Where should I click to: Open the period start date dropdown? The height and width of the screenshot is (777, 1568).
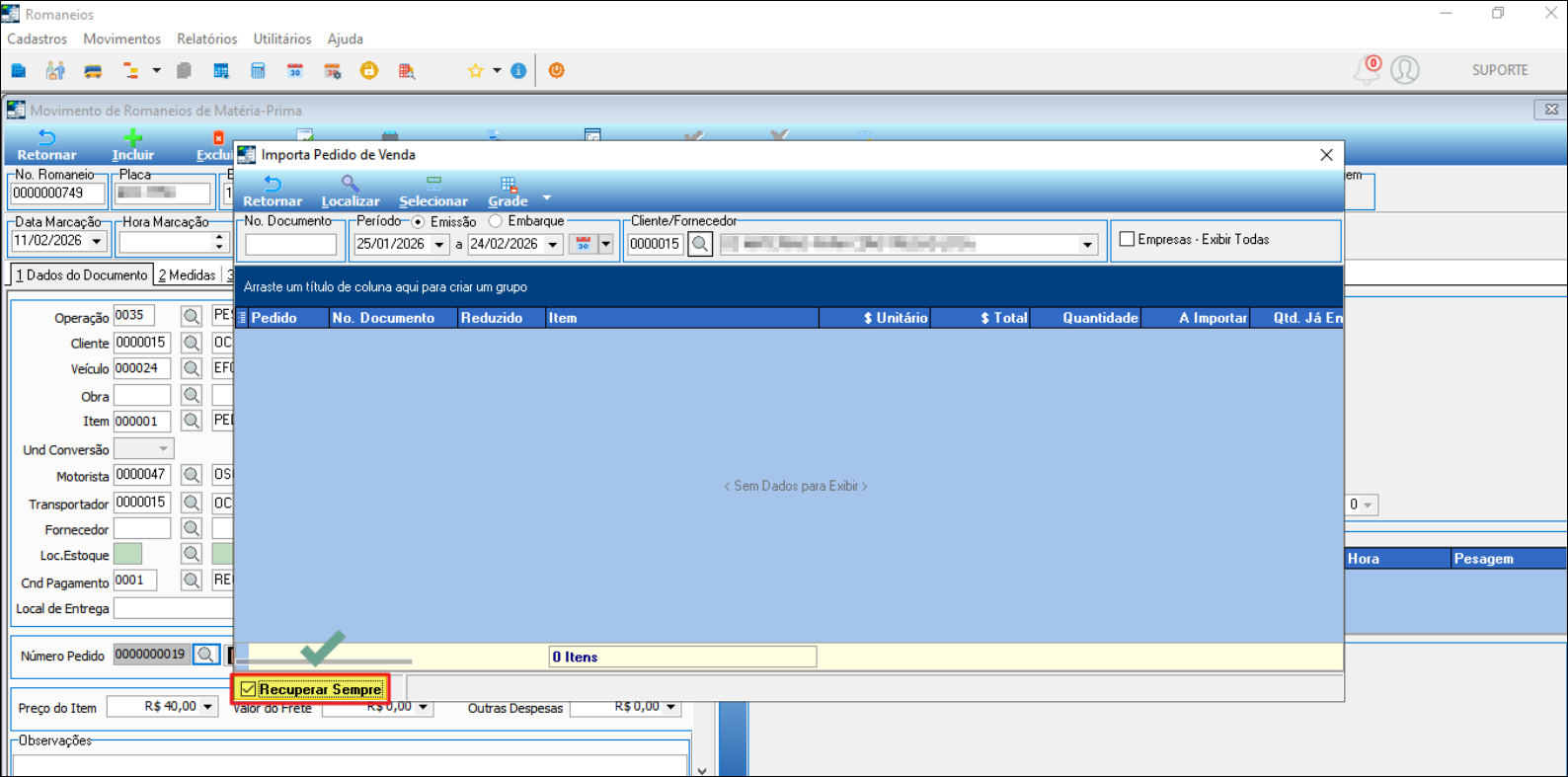tap(439, 245)
